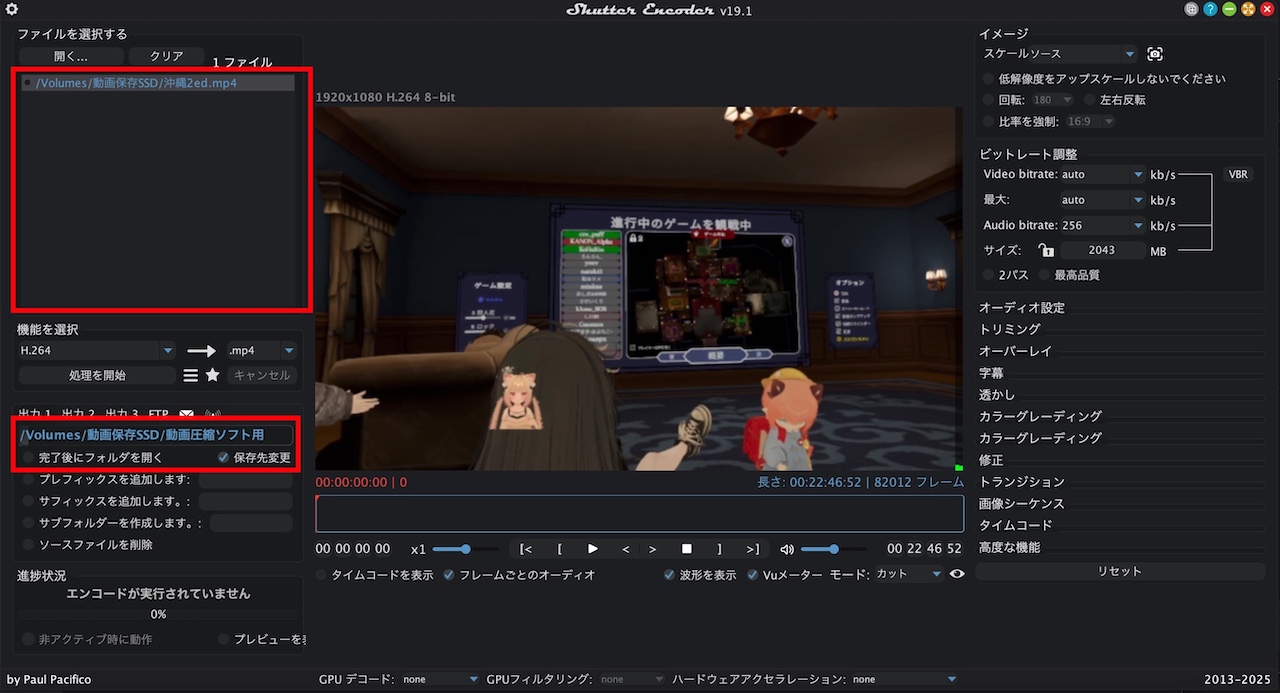Open the H.264 function dropdown
This screenshot has height=693, width=1280.
(97, 351)
